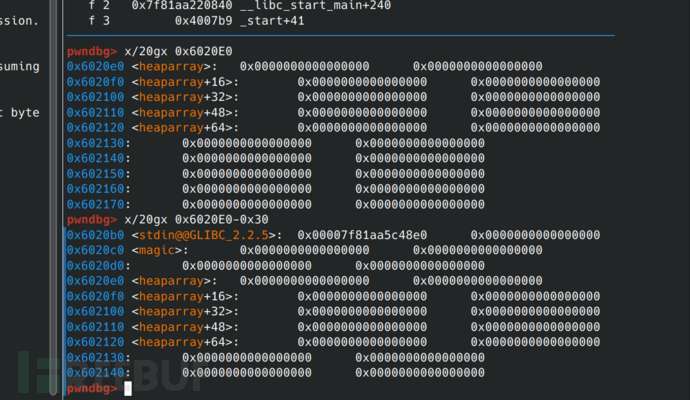Image resolution: width=690 pixels, height=400 pixels.
Task: Click address 0x6020d0 in second dump
Action: pyautogui.click(x=95, y=266)
